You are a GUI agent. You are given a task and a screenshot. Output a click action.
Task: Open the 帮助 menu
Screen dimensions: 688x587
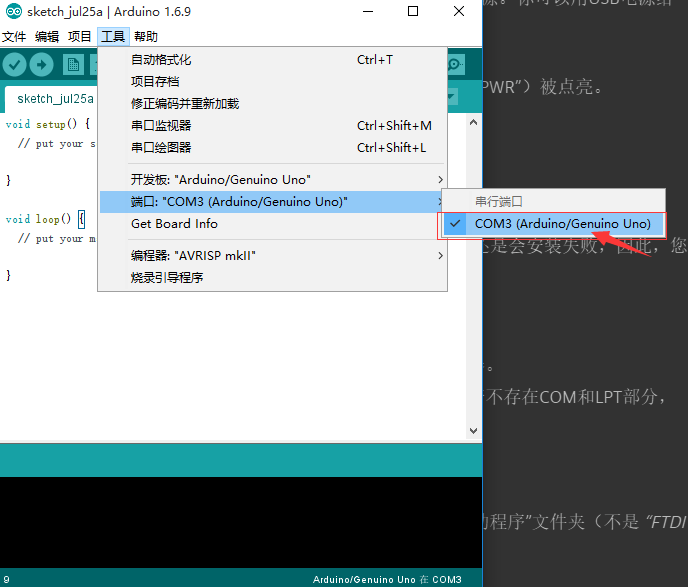coord(146,36)
